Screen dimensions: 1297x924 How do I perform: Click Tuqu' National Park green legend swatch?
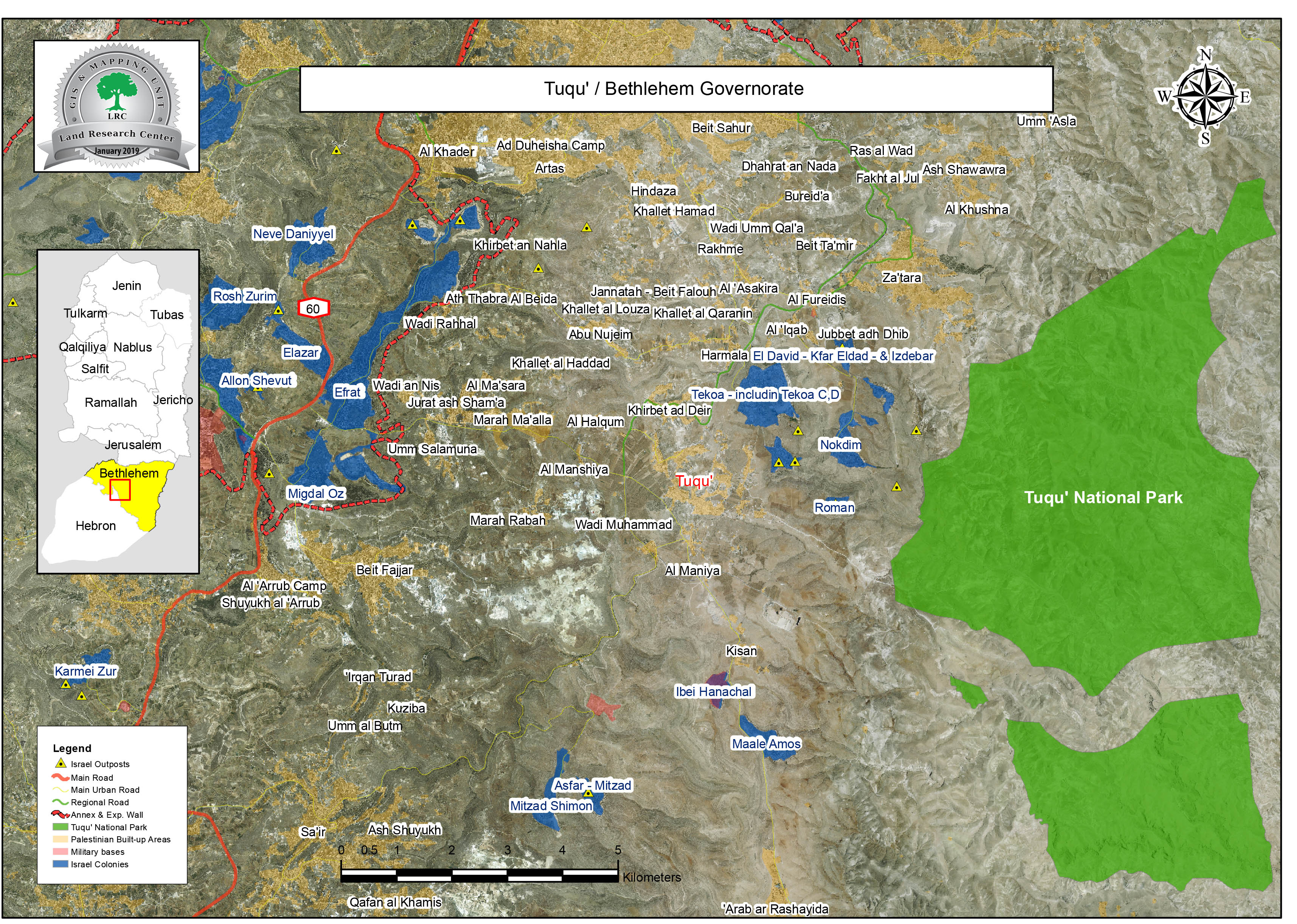point(60,827)
